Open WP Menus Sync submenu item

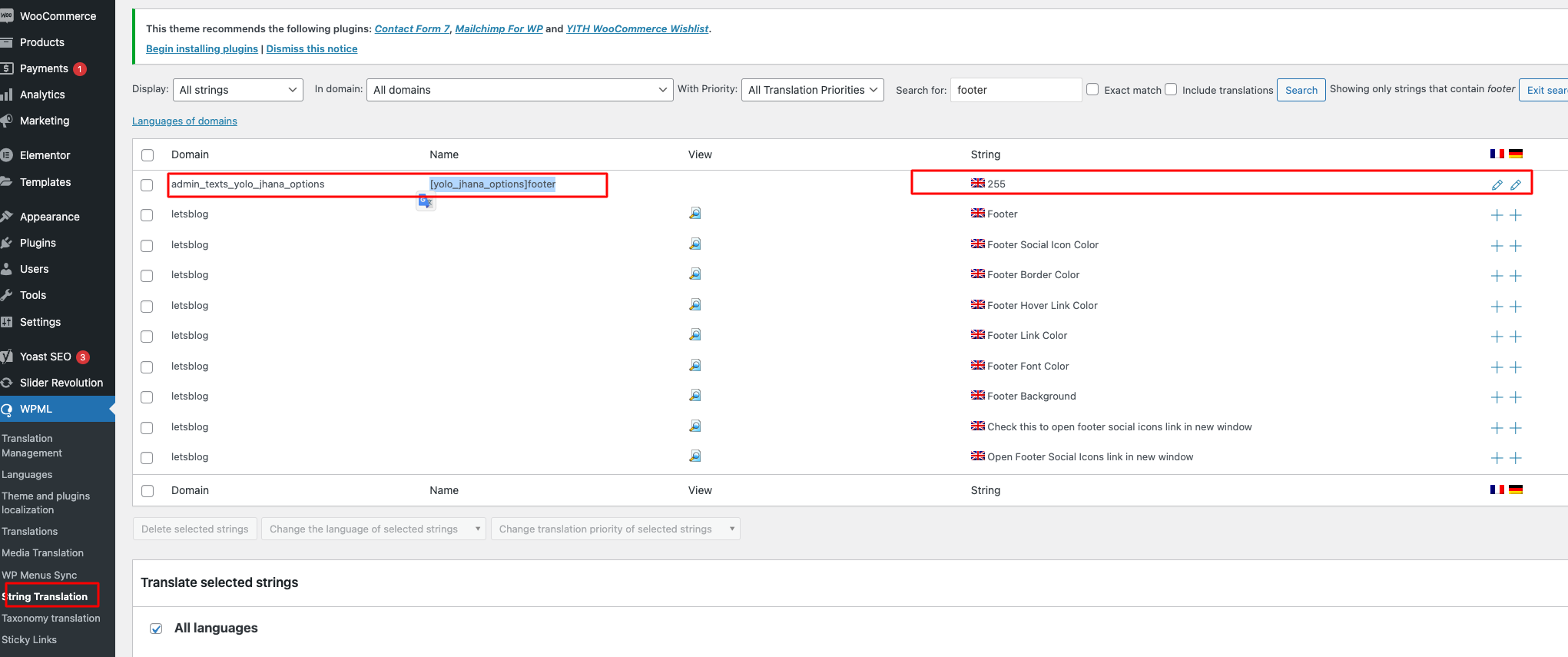[x=39, y=575]
